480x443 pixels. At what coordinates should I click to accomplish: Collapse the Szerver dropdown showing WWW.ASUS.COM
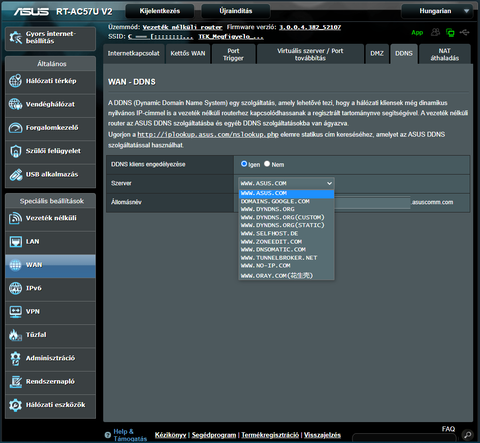(286, 183)
